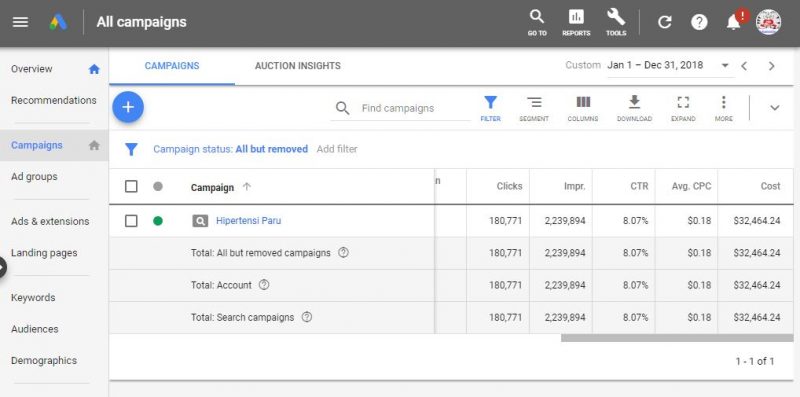This screenshot has height=397, width=800.
Task: Toggle the select-all campaigns checkbox
Action: (x=131, y=187)
